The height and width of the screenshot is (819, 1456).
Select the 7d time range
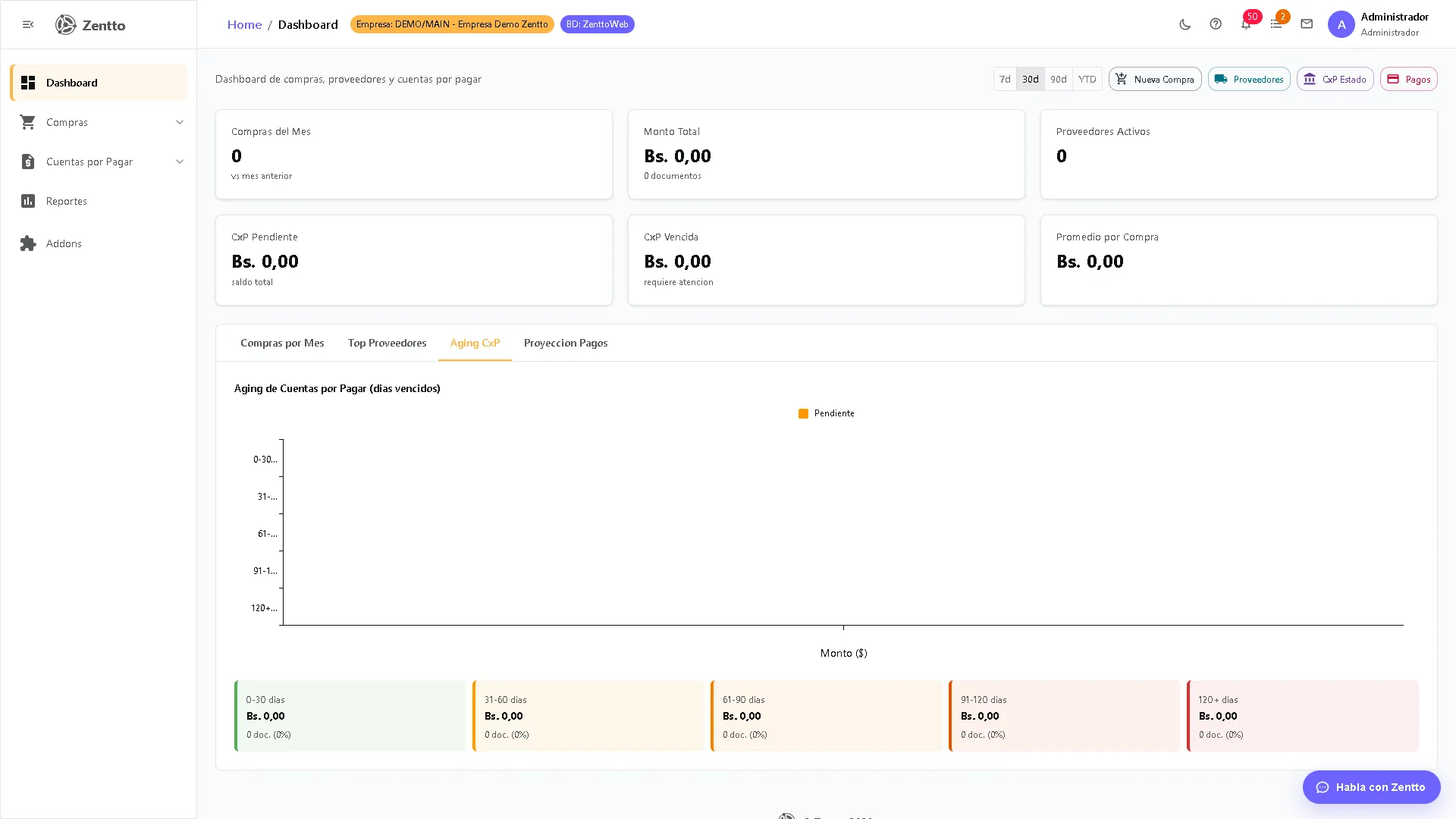1005,79
